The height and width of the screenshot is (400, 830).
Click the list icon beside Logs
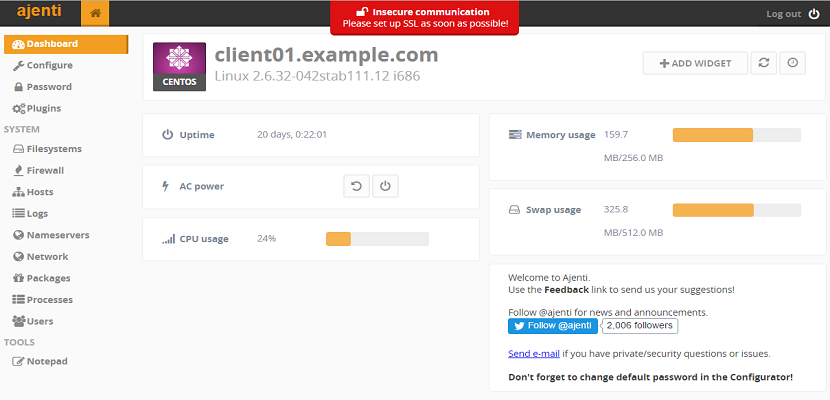pyautogui.click(x=19, y=214)
